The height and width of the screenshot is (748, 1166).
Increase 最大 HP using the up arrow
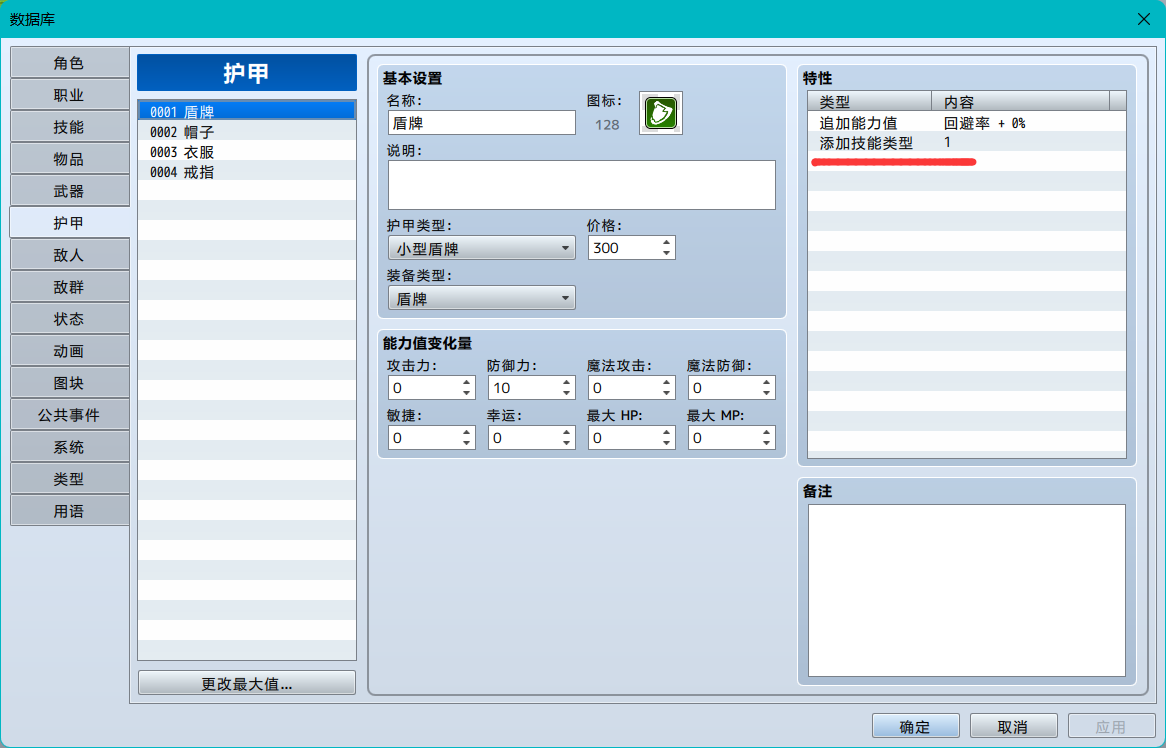[x=666, y=432]
